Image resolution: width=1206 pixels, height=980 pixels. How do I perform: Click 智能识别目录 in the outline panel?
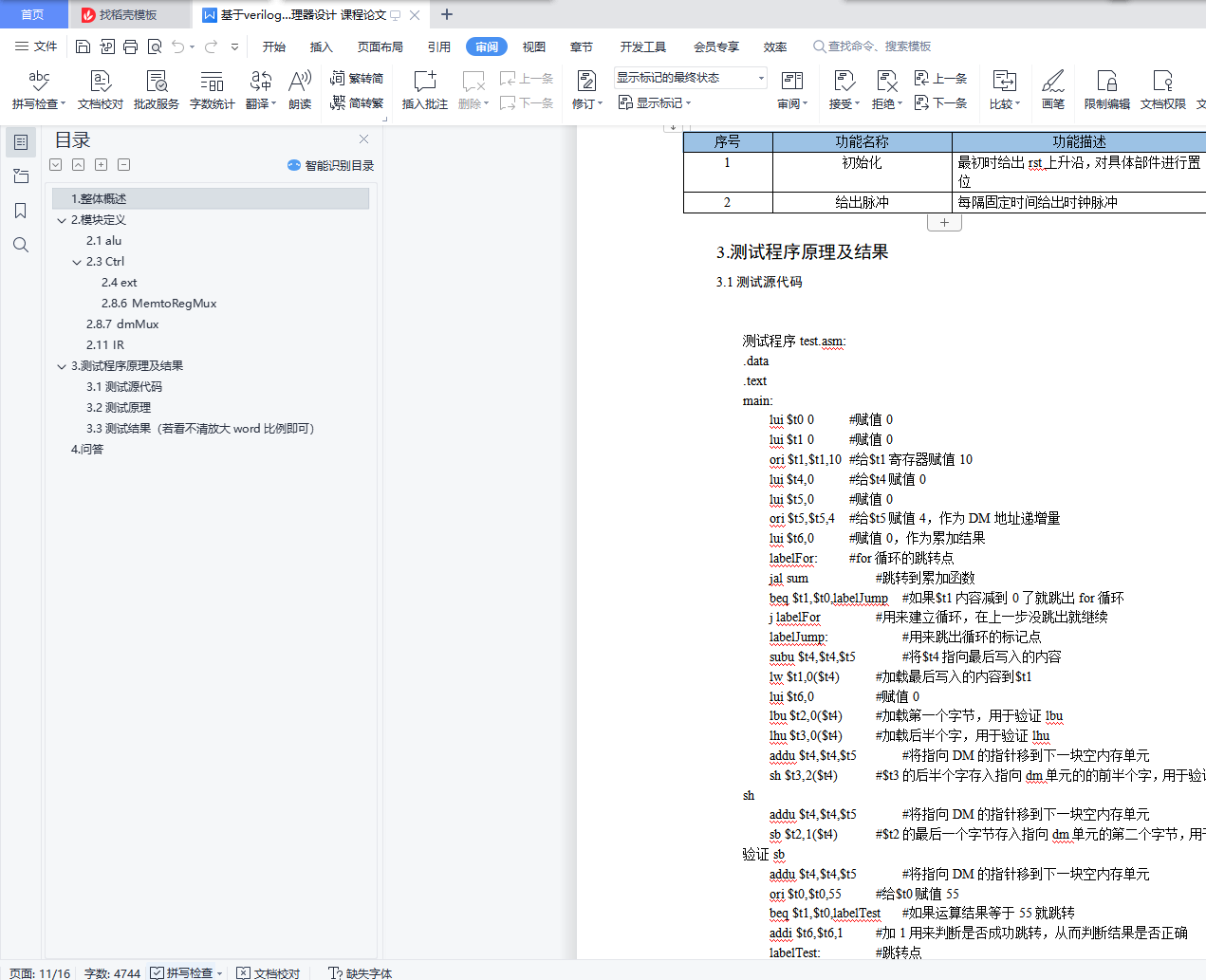331,165
